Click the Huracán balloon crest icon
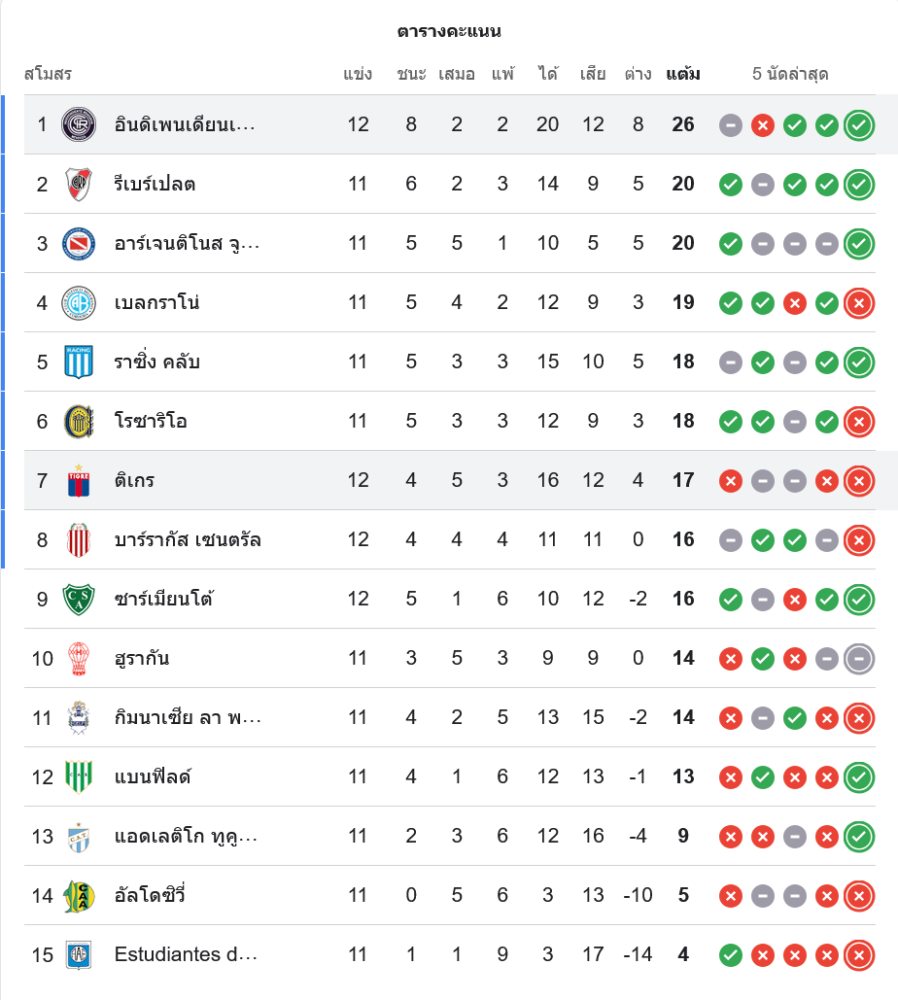The image size is (898, 1000). 78,658
